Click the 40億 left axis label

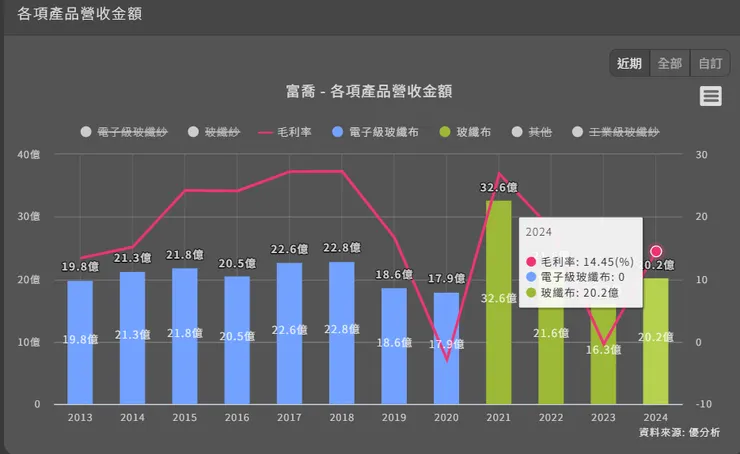click(29, 154)
